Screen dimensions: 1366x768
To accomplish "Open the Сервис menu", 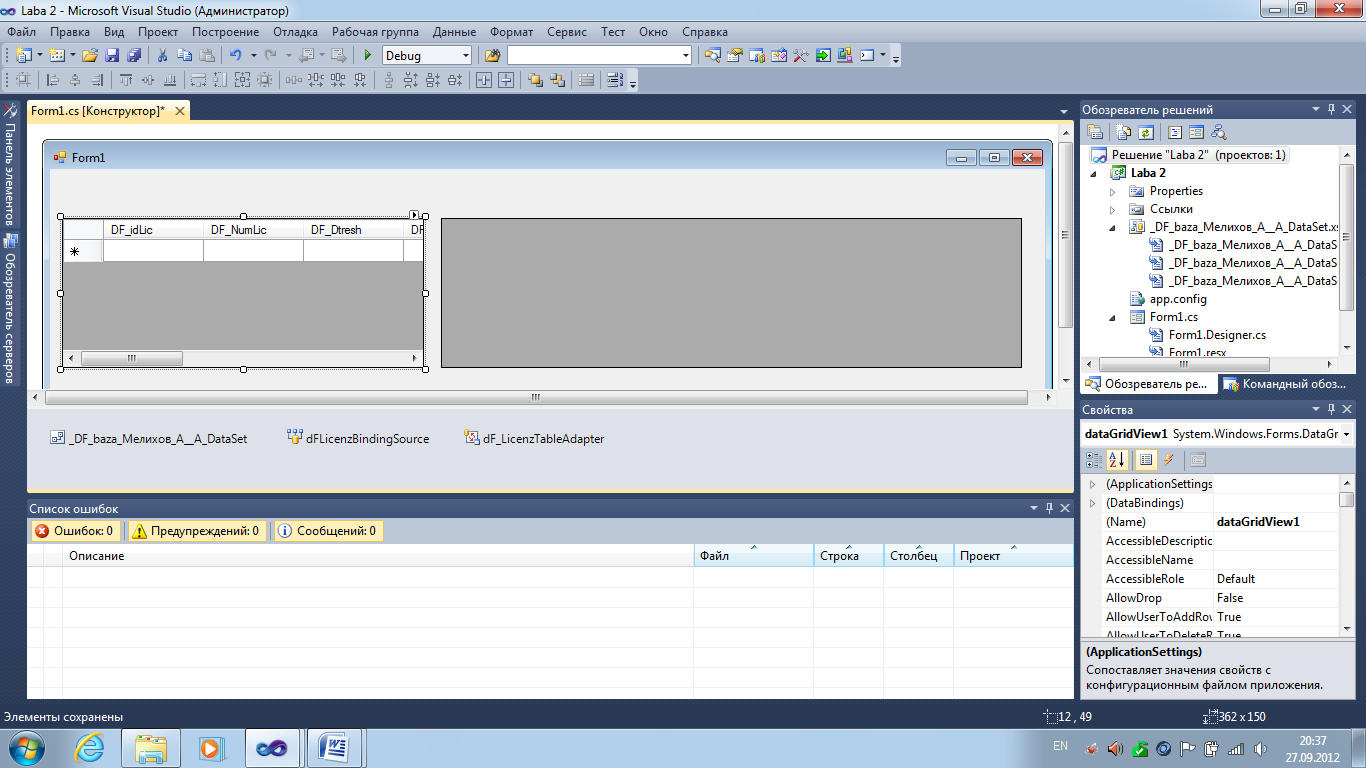I will 567,32.
